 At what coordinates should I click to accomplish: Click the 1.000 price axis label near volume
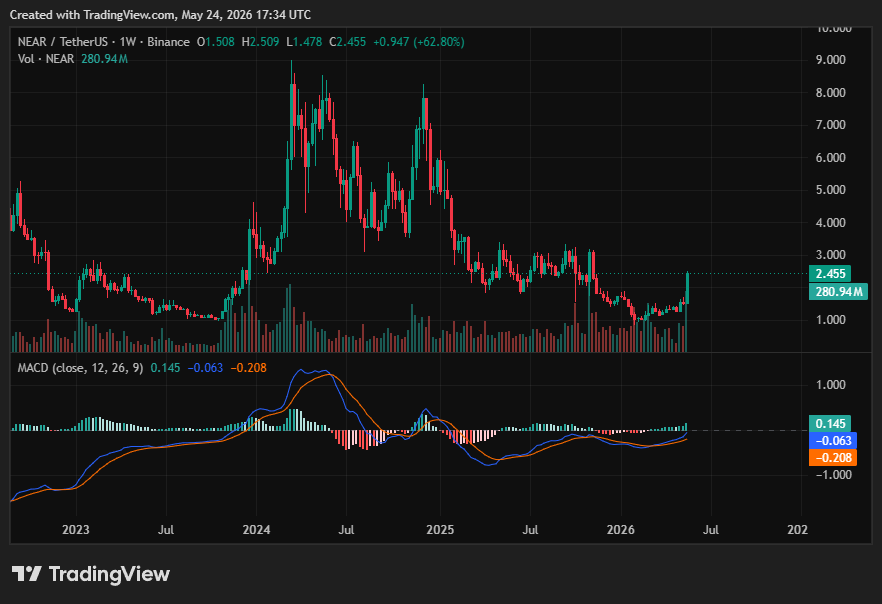coord(830,319)
